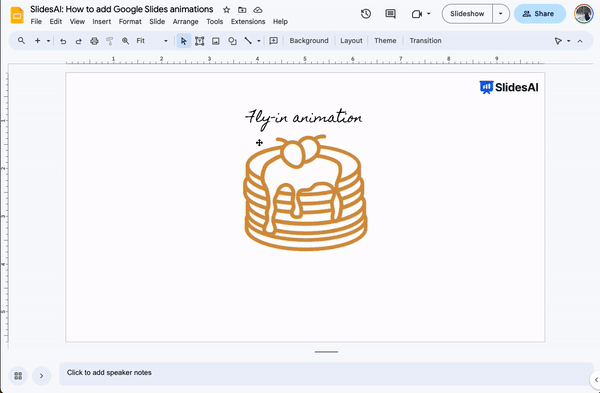This screenshot has width=600, height=393.
Task: Add a new slide with plus icon
Action: [x=38, y=41]
